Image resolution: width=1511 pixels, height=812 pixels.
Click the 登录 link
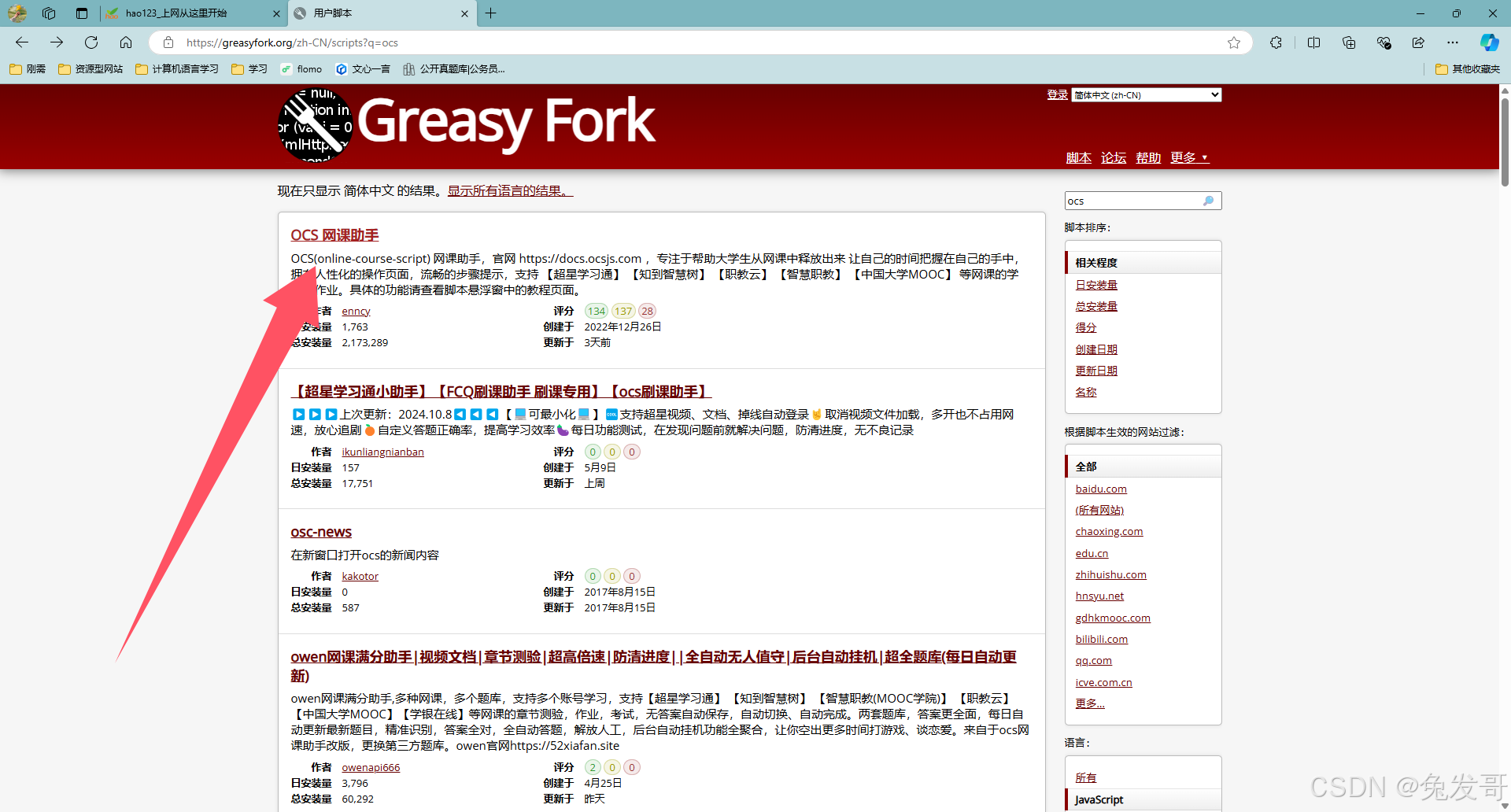1057,94
